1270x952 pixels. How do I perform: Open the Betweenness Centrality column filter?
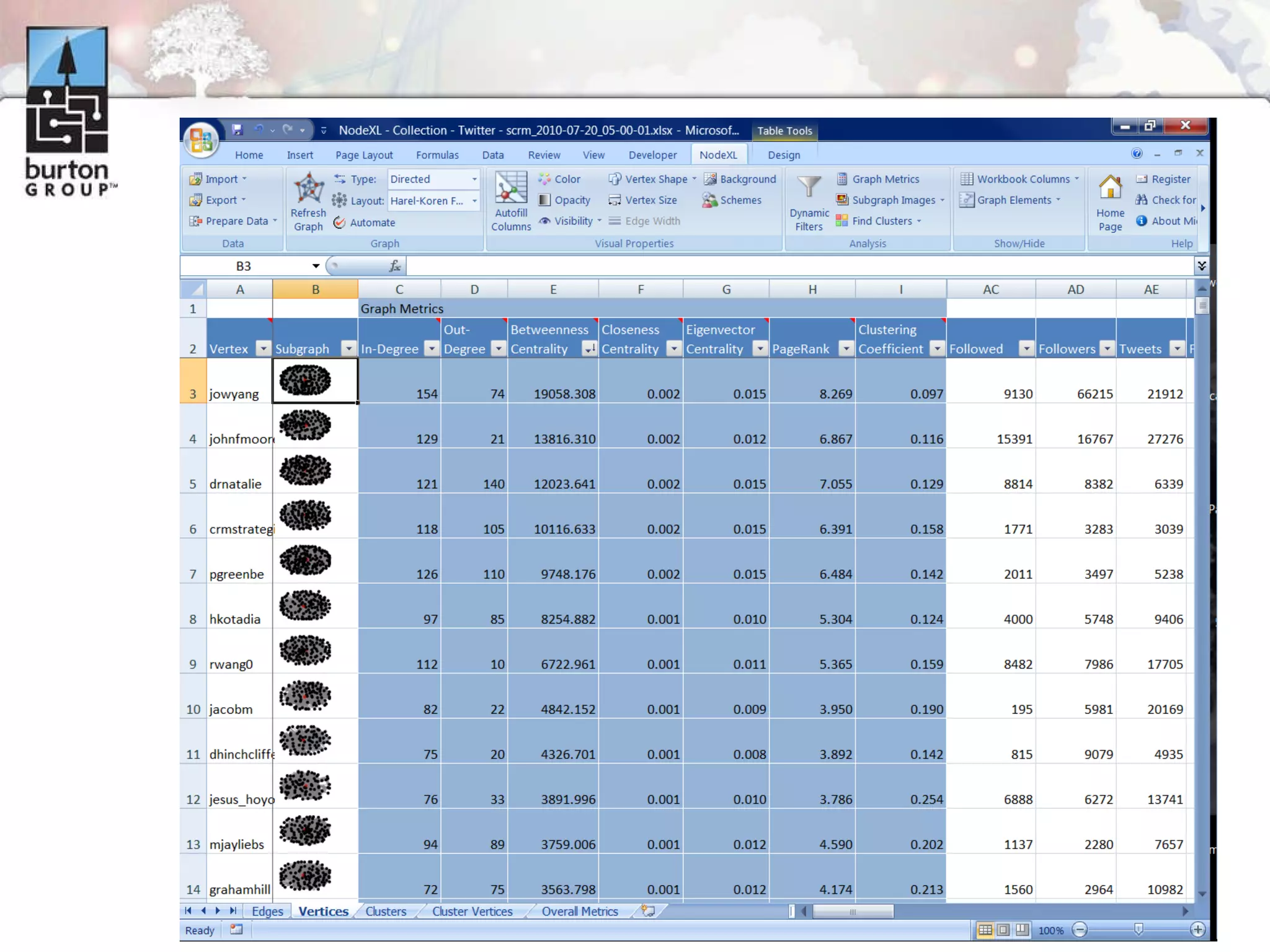click(589, 349)
